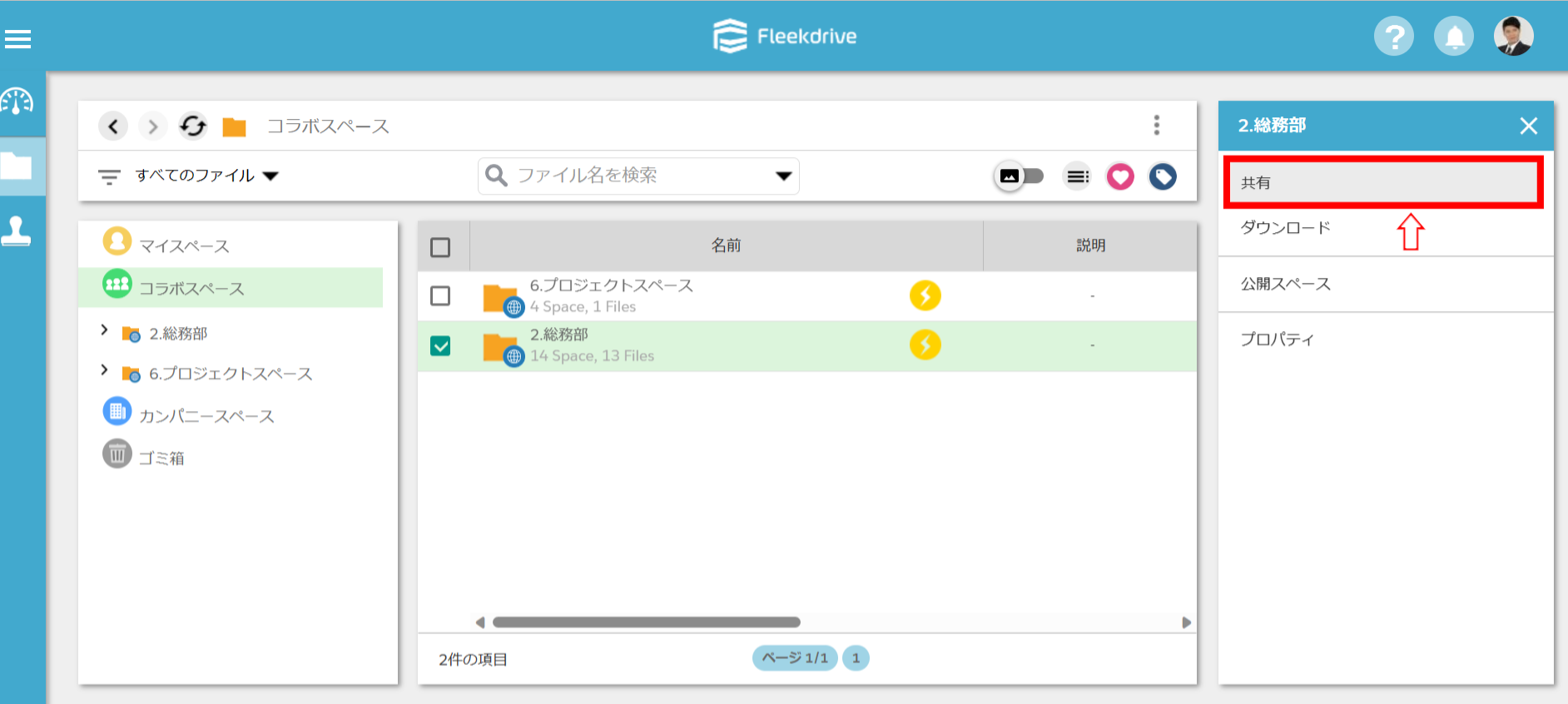Click the ページ1/1 pager button

[795, 658]
